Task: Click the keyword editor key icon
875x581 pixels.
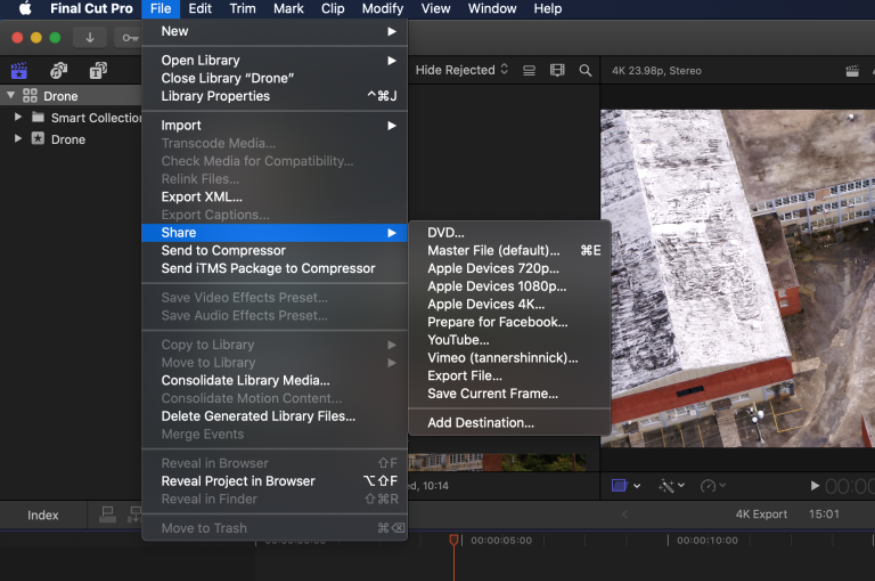Action: pos(130,38)
